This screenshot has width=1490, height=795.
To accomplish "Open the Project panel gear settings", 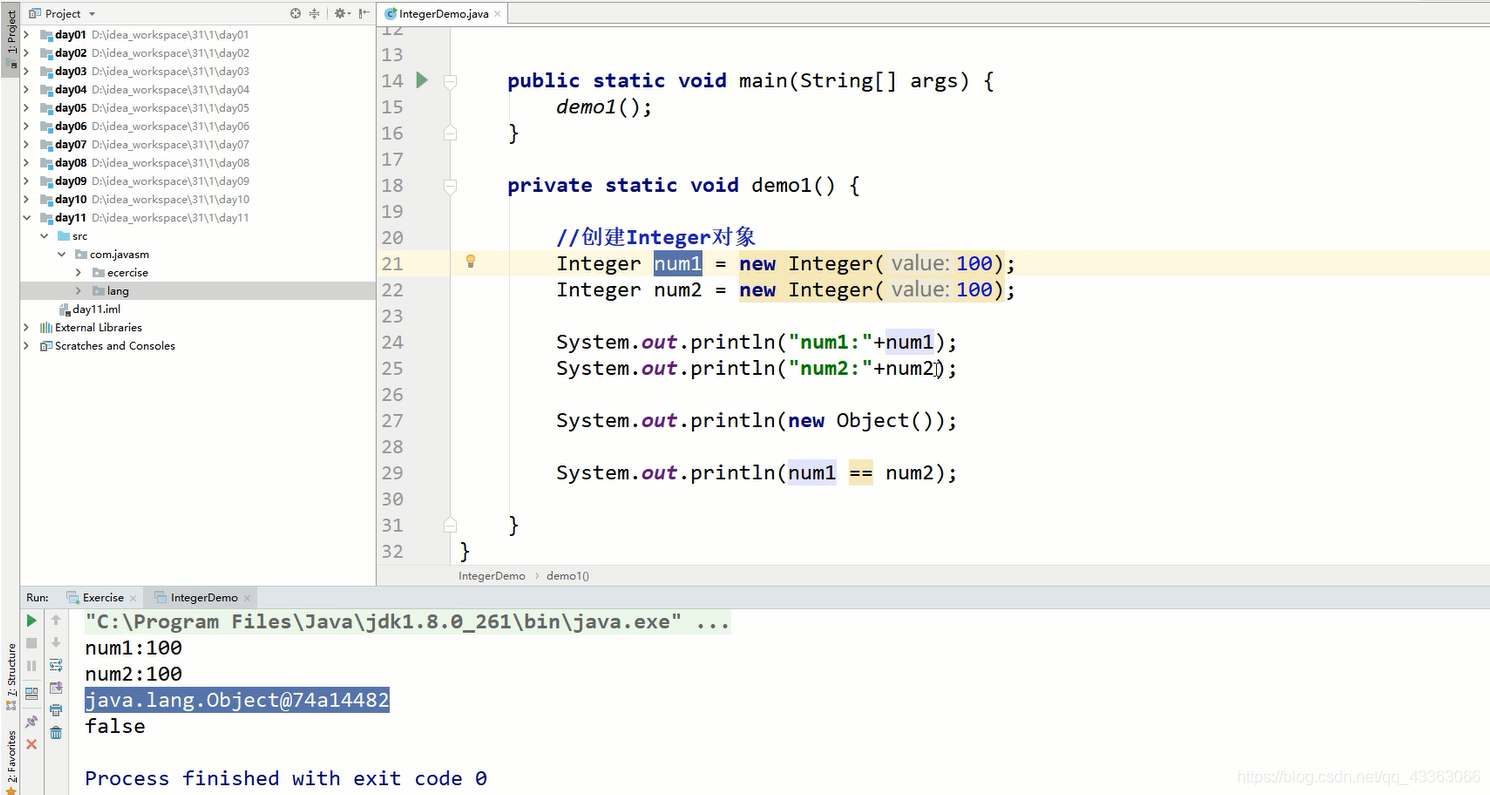I will (341, 14).
